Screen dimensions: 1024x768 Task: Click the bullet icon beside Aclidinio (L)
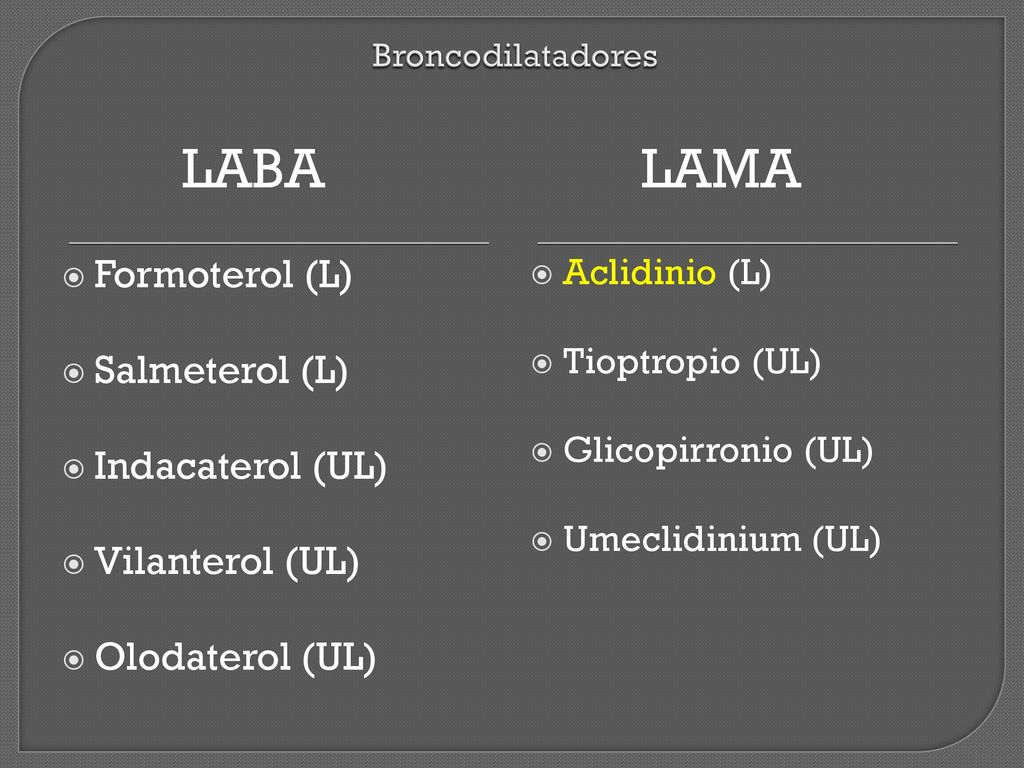(x=542, y=274)
